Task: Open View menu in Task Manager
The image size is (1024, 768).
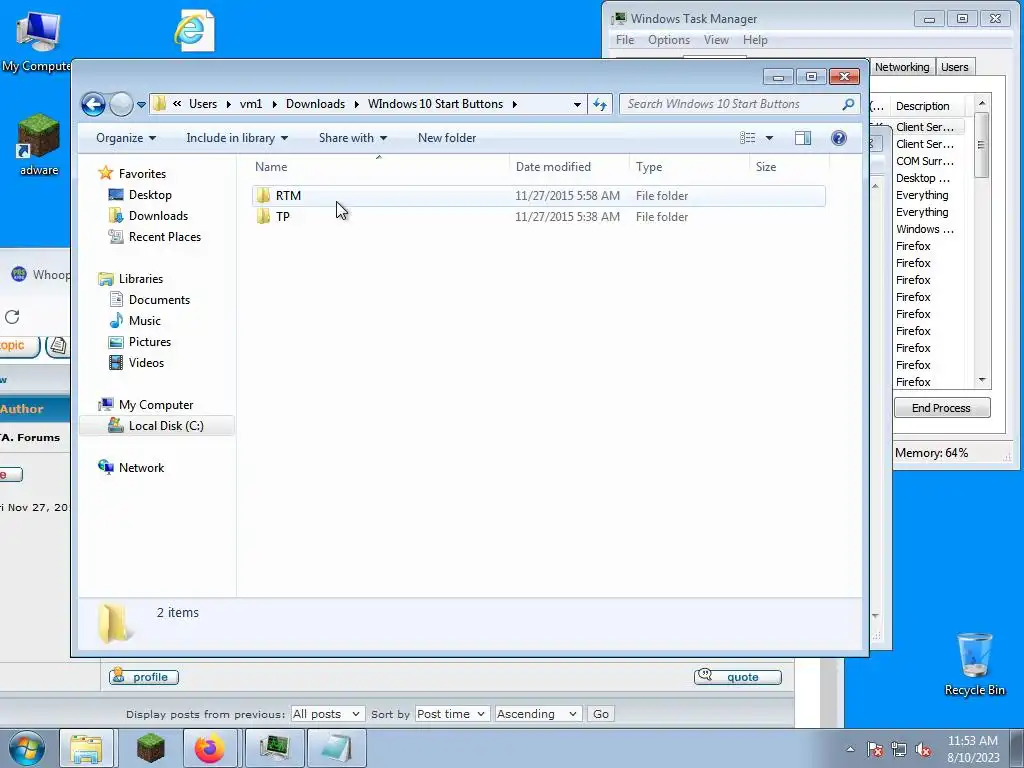Action: pyautogui.click(x=716, y=40)
